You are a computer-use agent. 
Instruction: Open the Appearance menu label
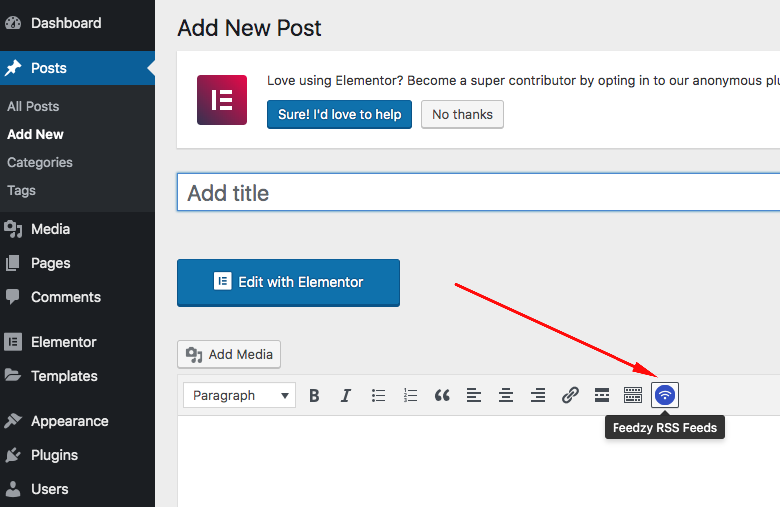[70, 421]
